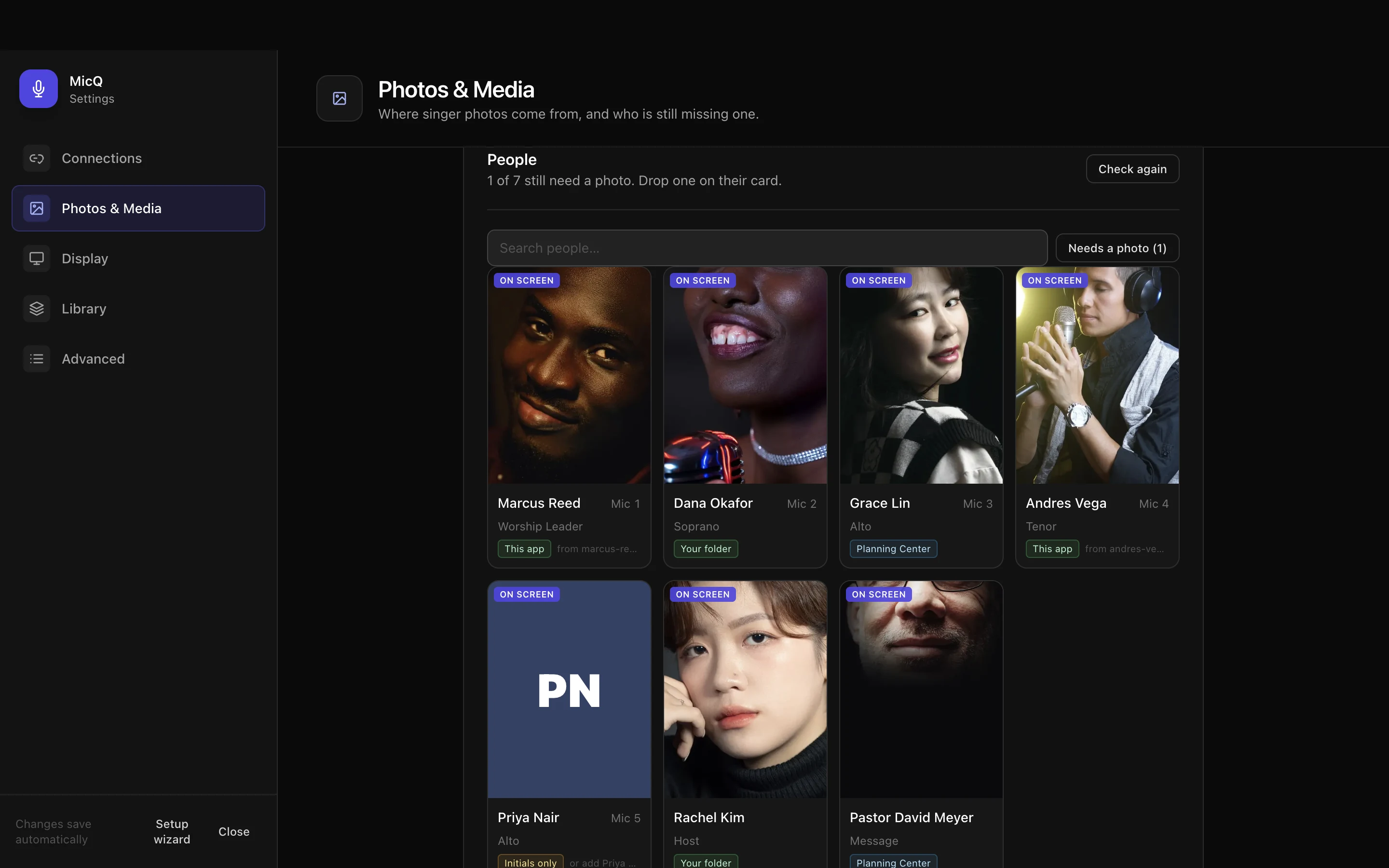Click Your folder tag on Rachel Kim
The width and height of the screenshot is (1389, 868).
tap(706, 862)
